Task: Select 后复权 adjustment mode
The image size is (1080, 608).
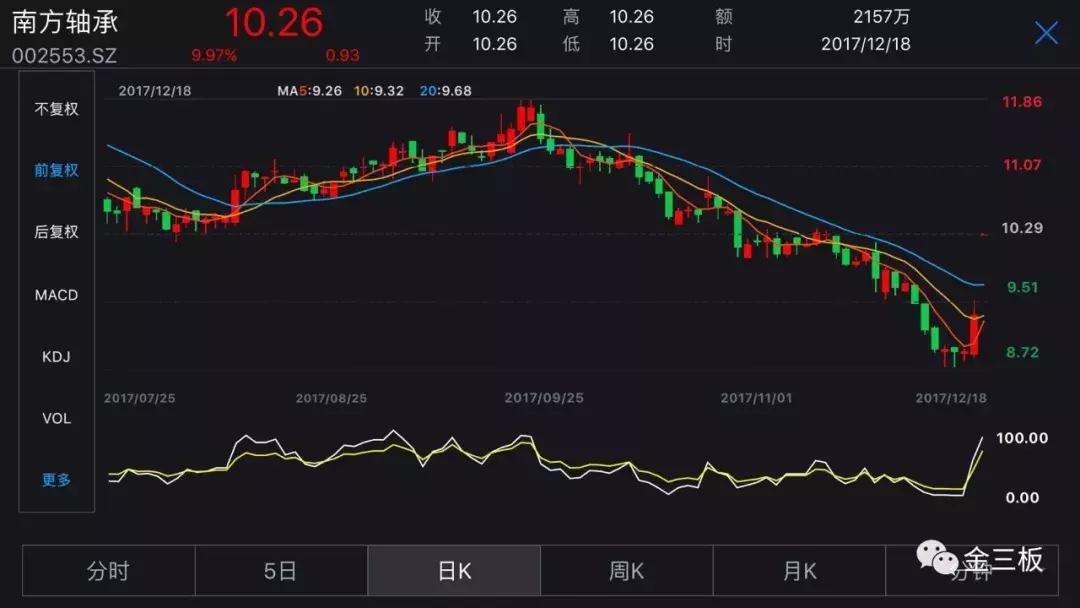Action: tap(55, 232)
